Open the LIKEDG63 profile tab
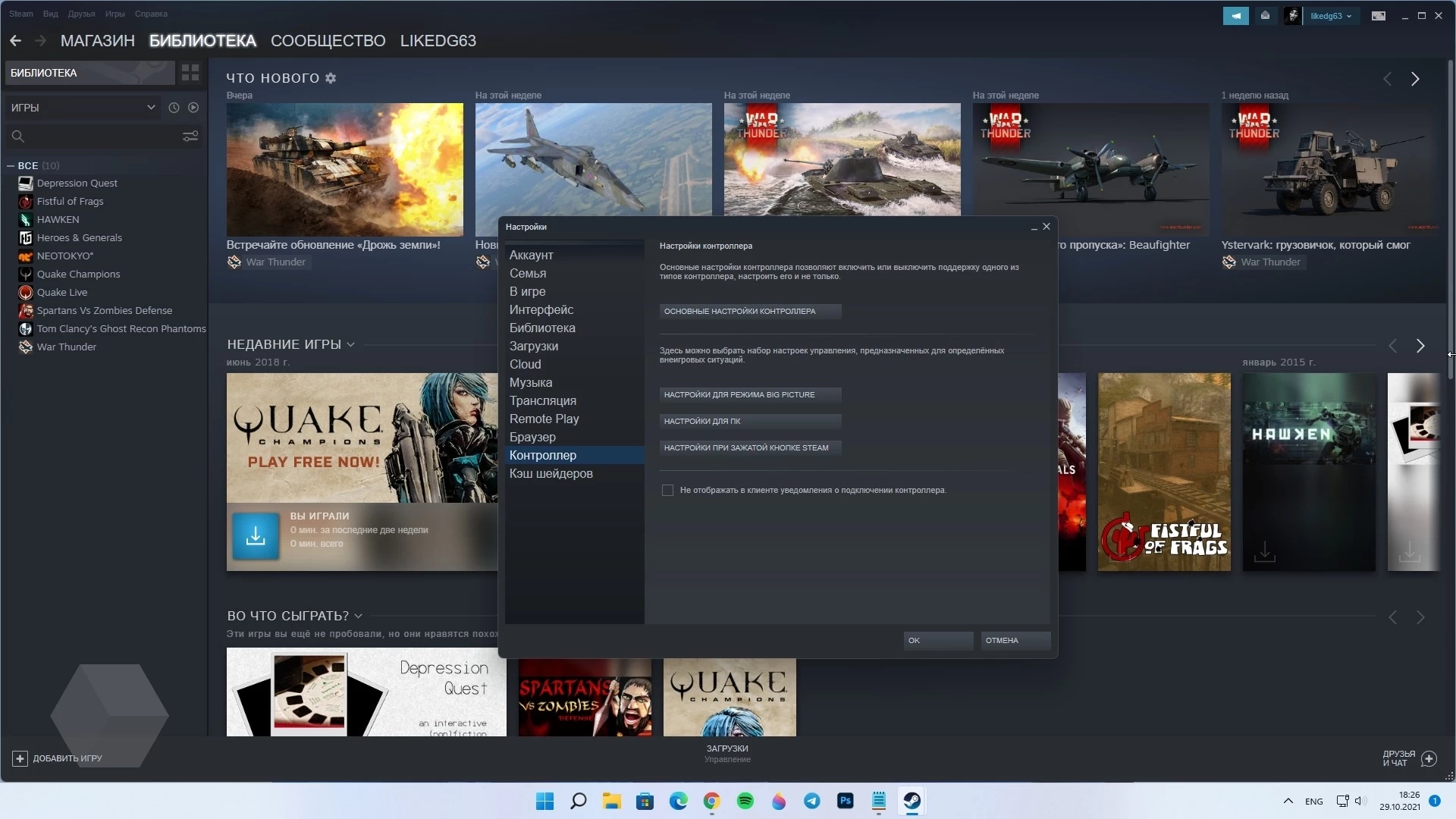The image size is (1456, 819). coord(438,41)
